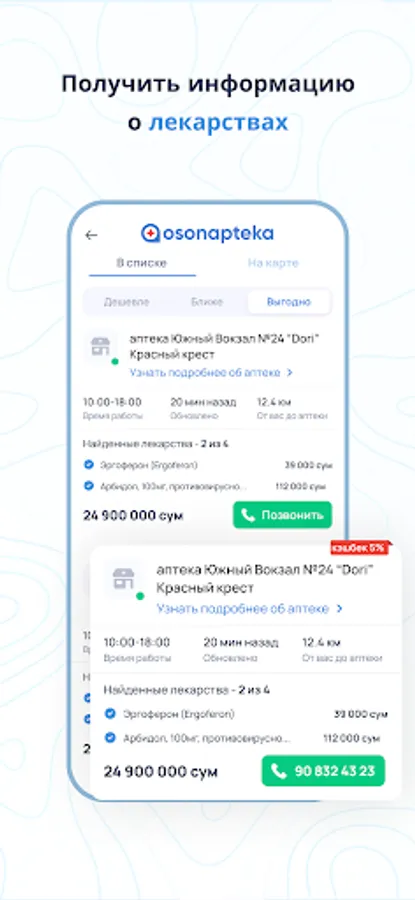Tap the back arrow icon
The width and height of the screenshot is (415, 900).
tap(91, 235)
